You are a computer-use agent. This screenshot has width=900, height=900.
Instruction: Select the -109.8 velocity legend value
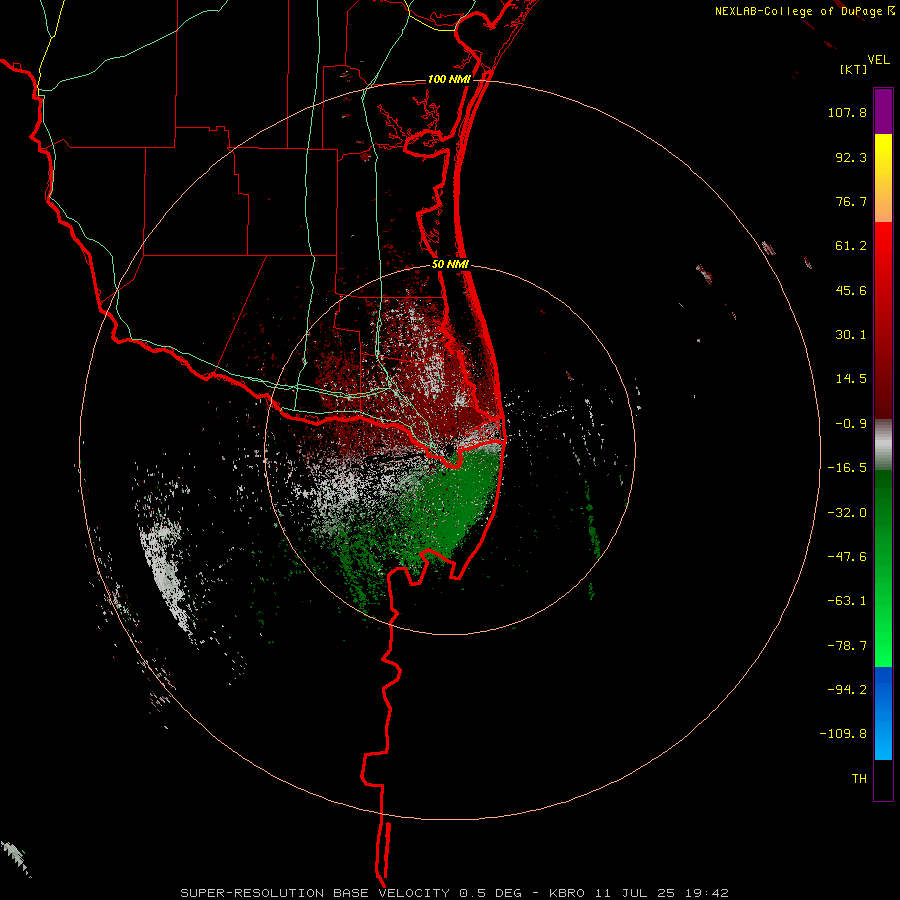tap(843, 734)
